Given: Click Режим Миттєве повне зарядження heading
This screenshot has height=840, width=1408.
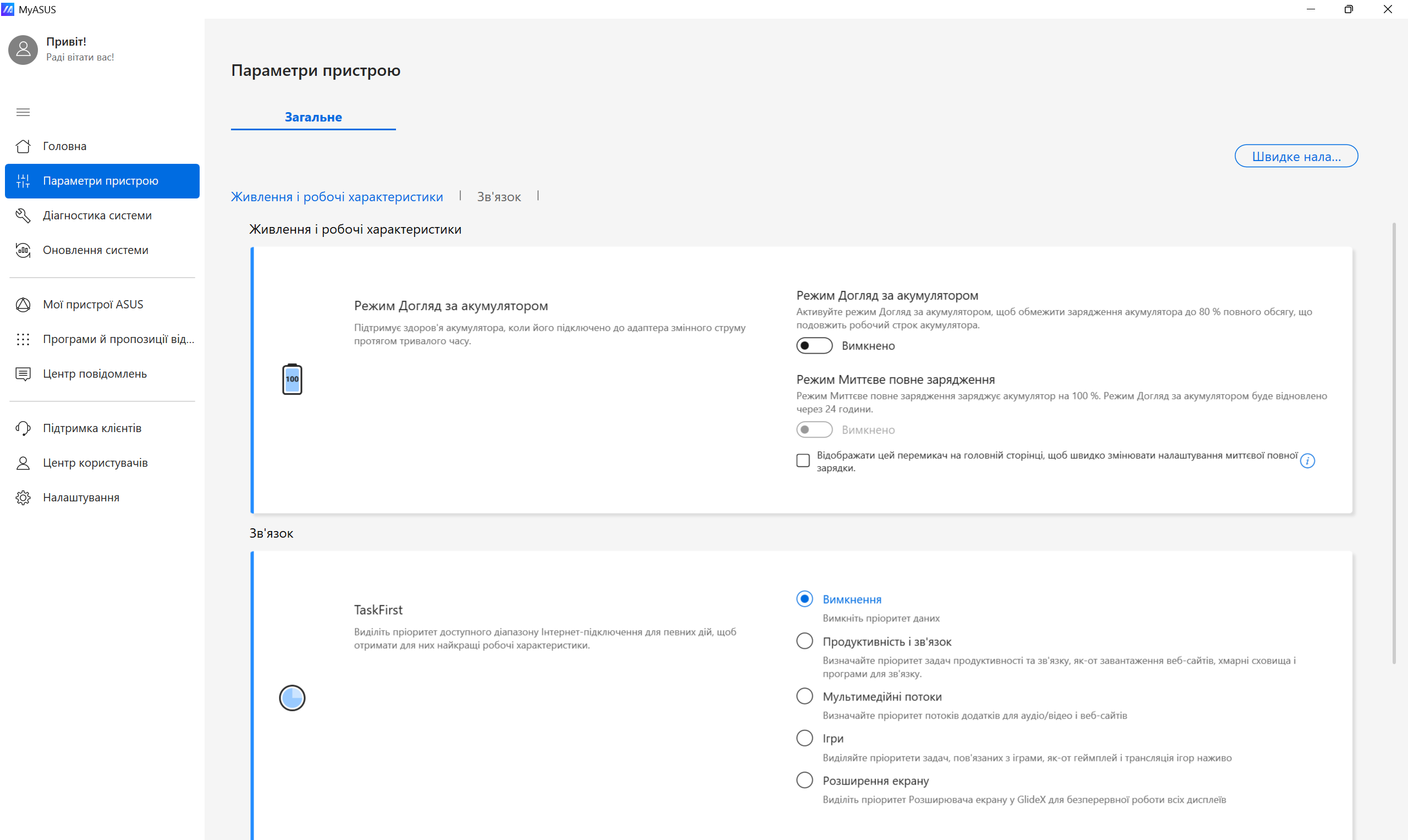Looking at the screenshot, I should [x=895, y=380].
